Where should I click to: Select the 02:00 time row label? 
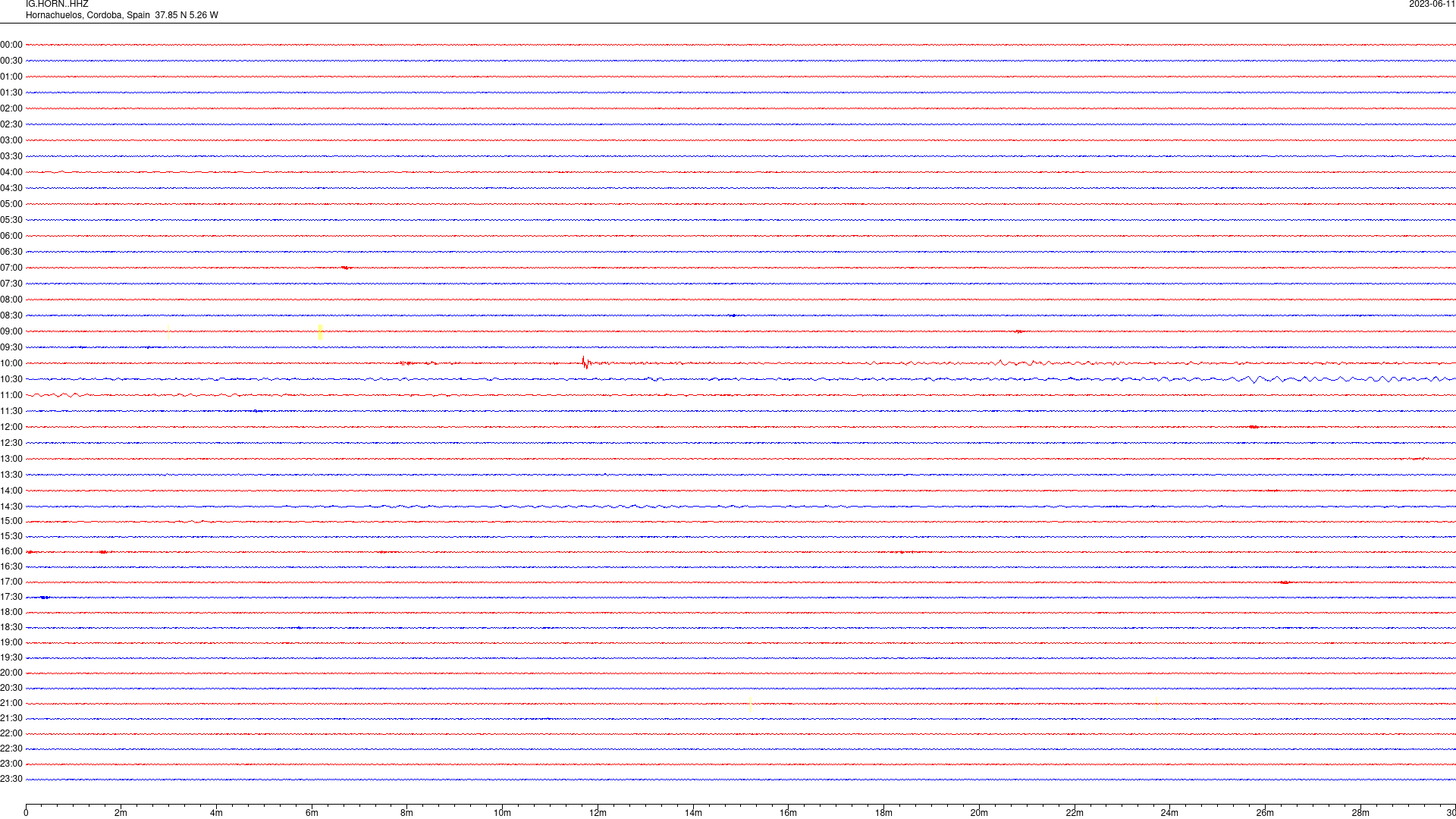click(x=11, y=108)
